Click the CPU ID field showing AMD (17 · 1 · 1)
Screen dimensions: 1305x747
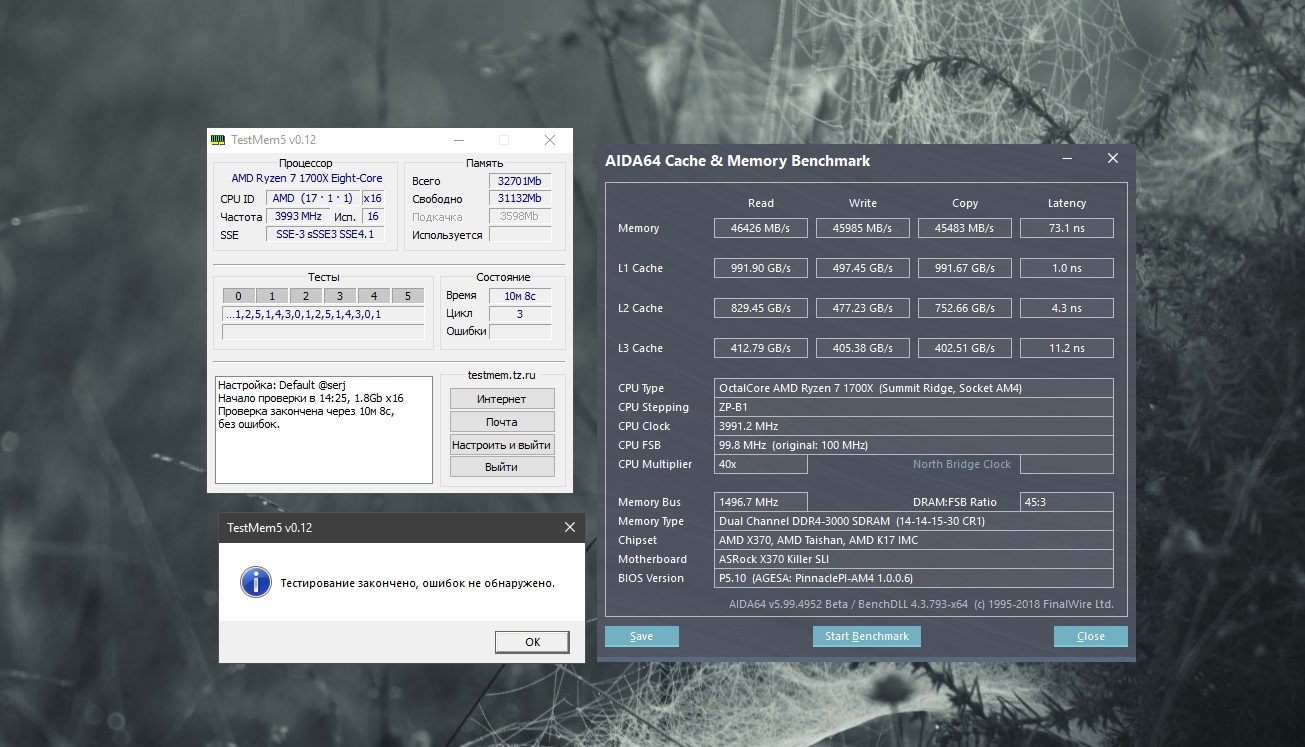point(312,198)
